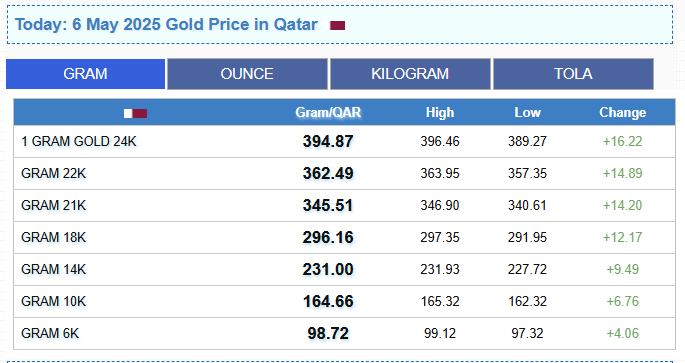This screenshot has width=685, height=363.
Task: Click the 10K price 164.66
Action: click(328, 301)
